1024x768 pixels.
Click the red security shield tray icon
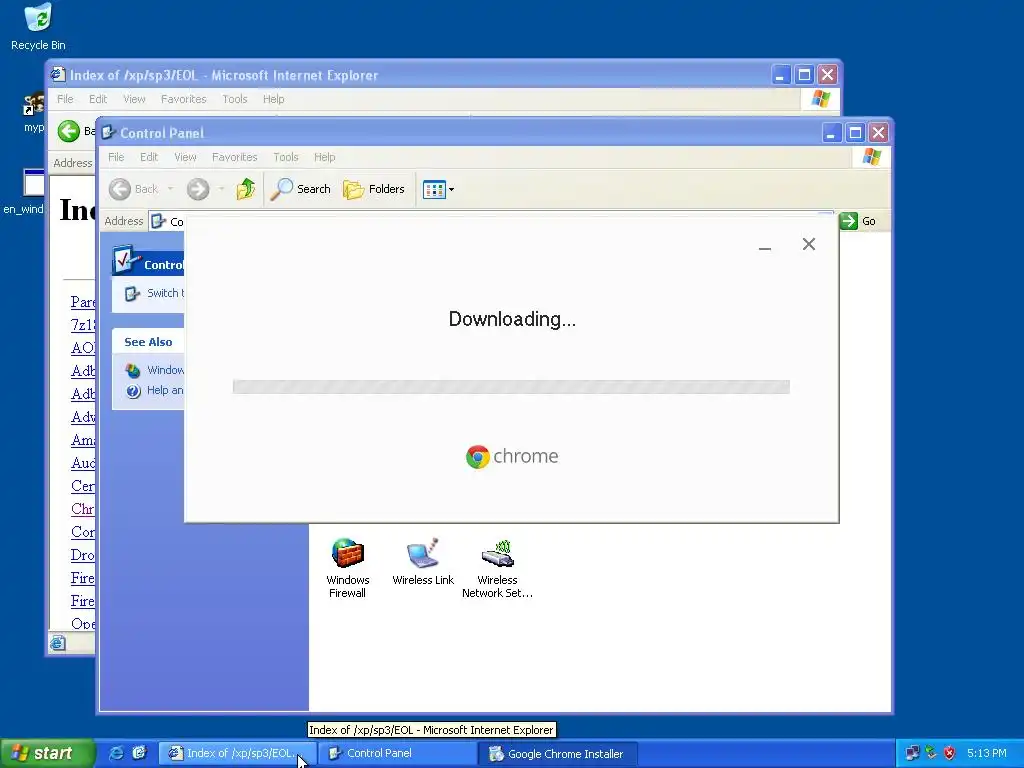click(x=950, y=754)
